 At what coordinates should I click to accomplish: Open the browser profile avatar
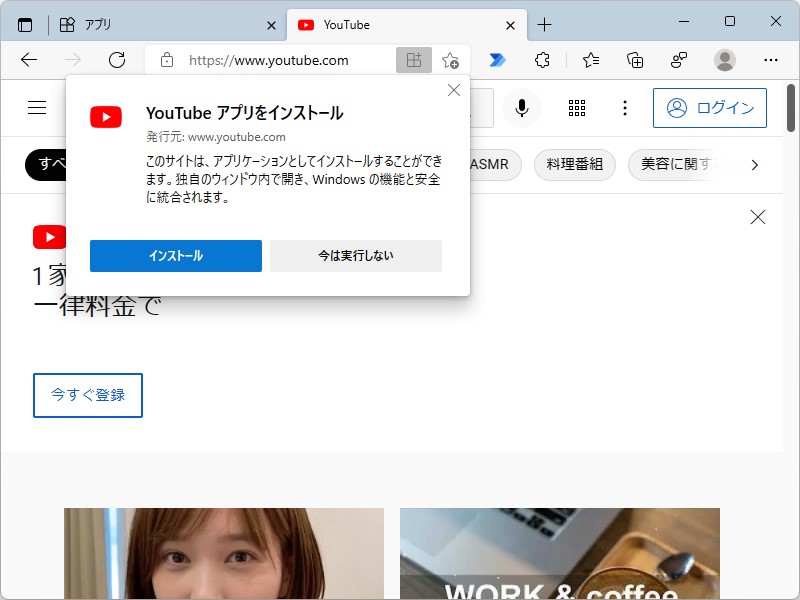(724, 60)
